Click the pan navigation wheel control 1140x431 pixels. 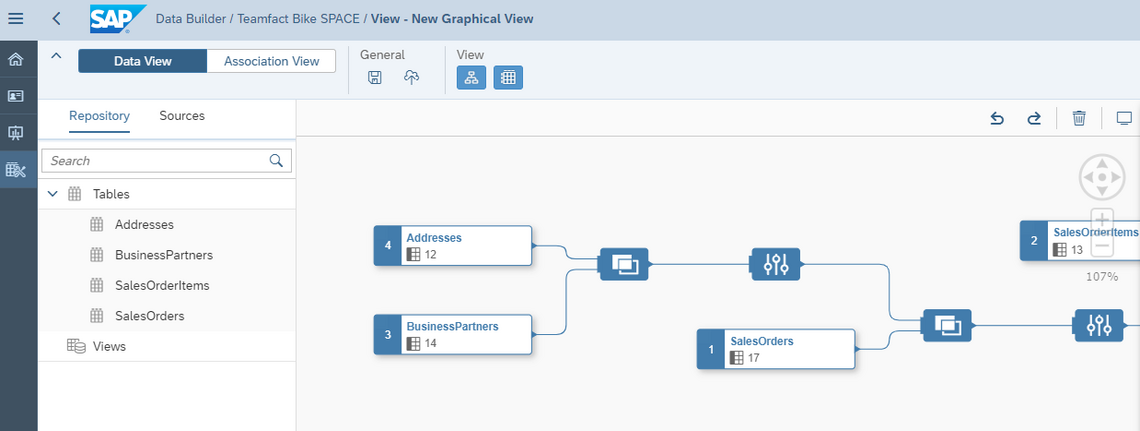[1102, 177]
